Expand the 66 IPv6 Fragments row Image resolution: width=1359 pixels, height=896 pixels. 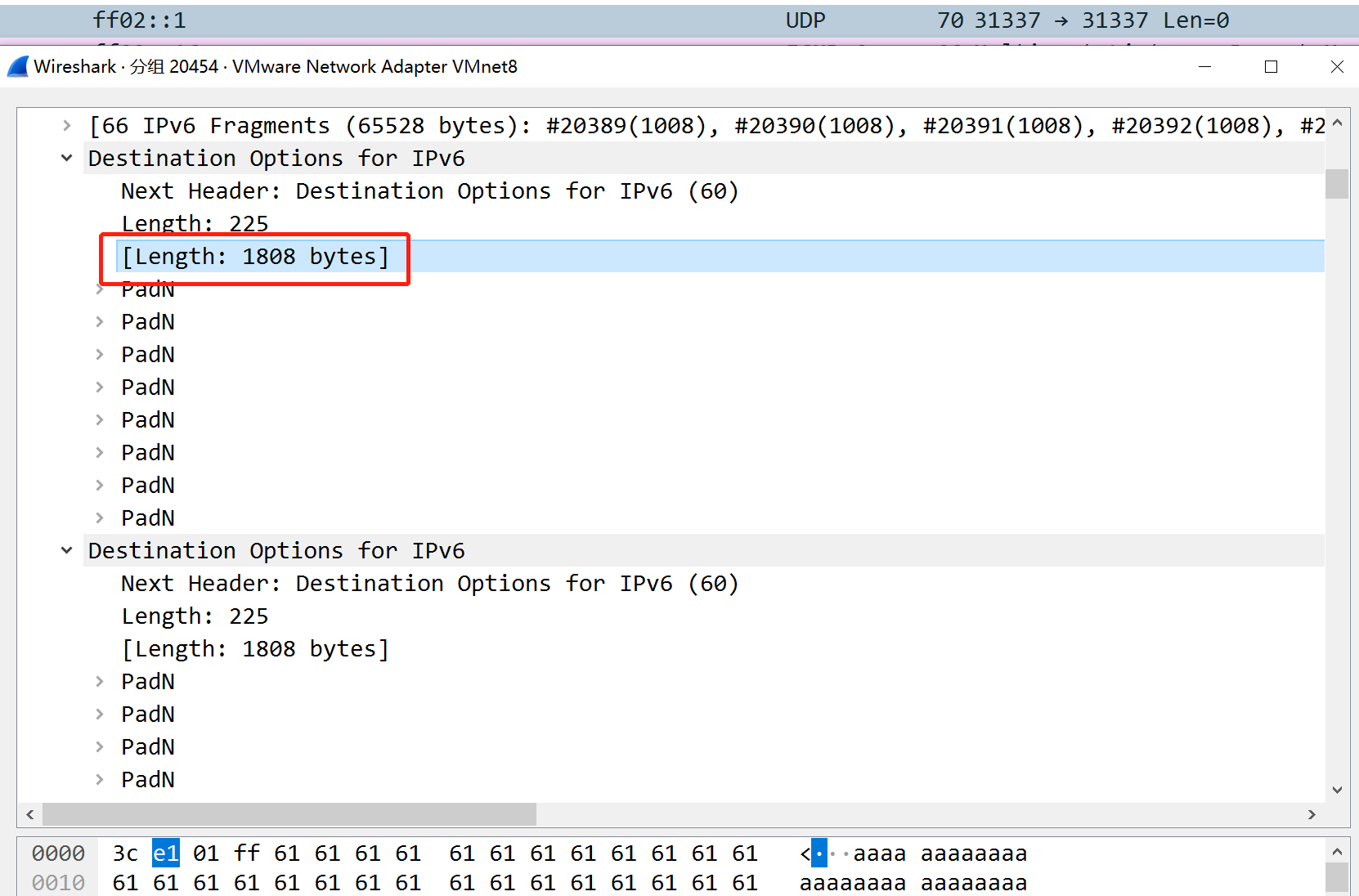click(x=67, y=126)
